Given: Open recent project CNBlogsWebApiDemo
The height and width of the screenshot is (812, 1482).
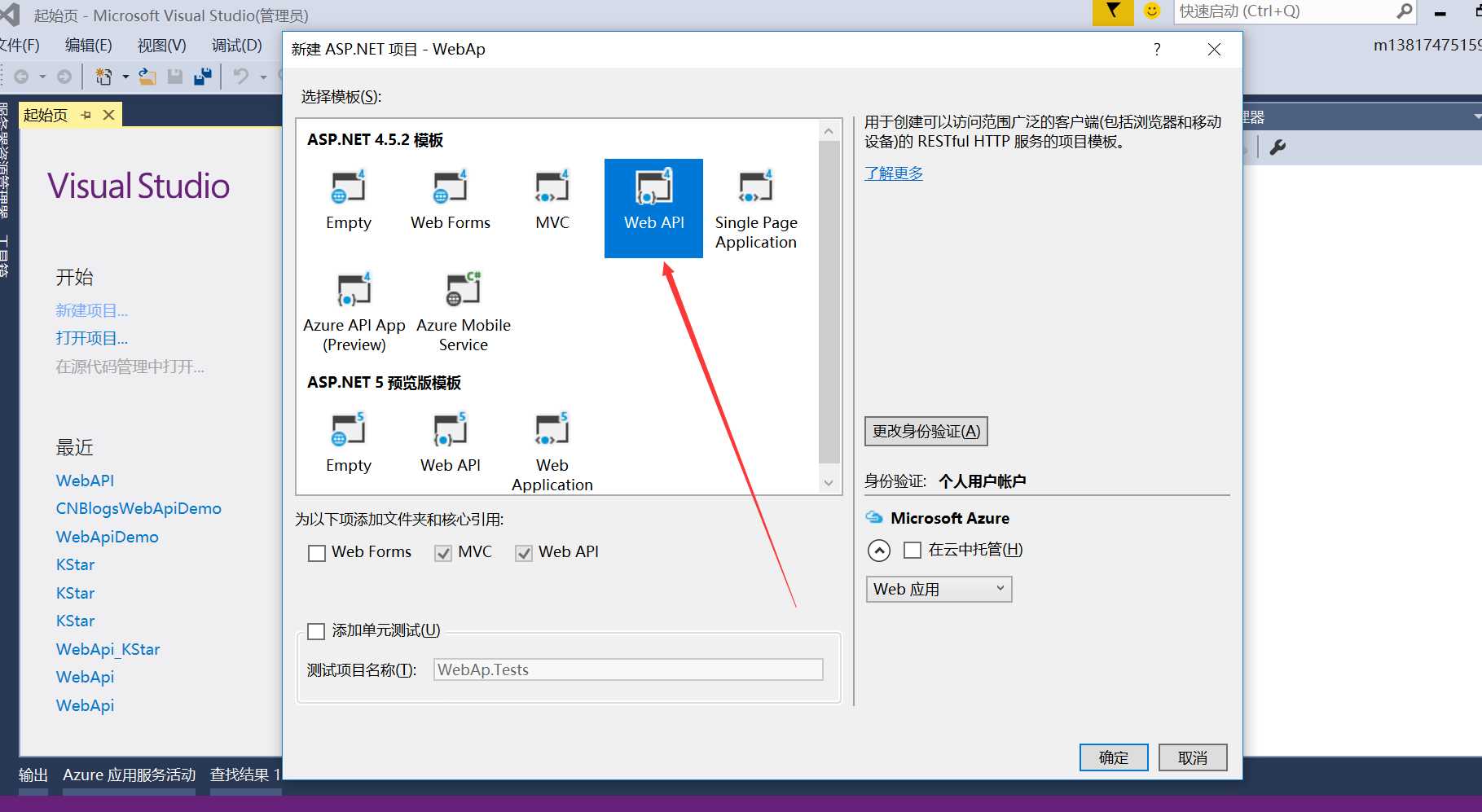Looking at the screenshot, I should click(139, 508).
